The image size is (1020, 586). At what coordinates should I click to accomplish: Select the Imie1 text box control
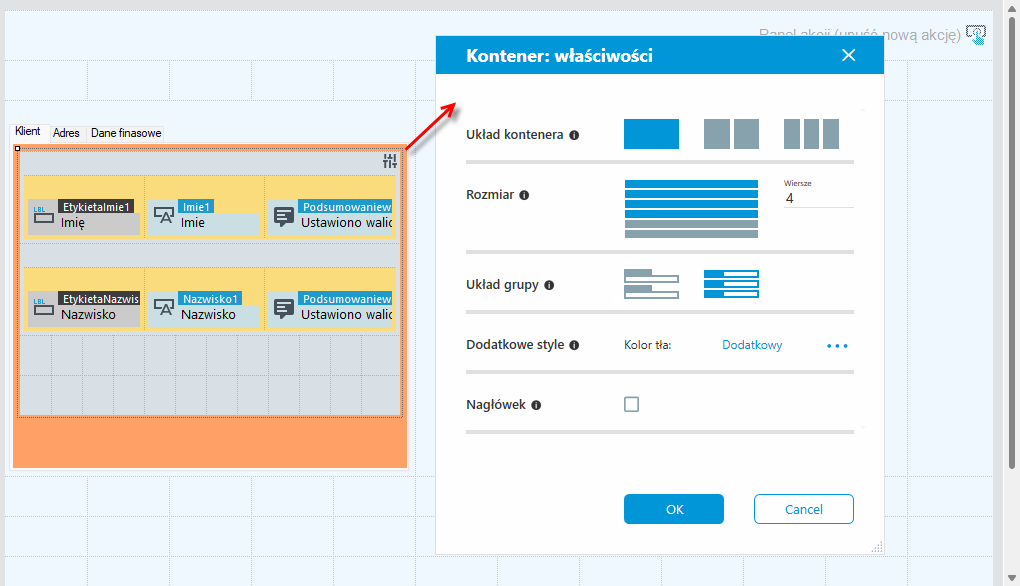tap(204, 215)
